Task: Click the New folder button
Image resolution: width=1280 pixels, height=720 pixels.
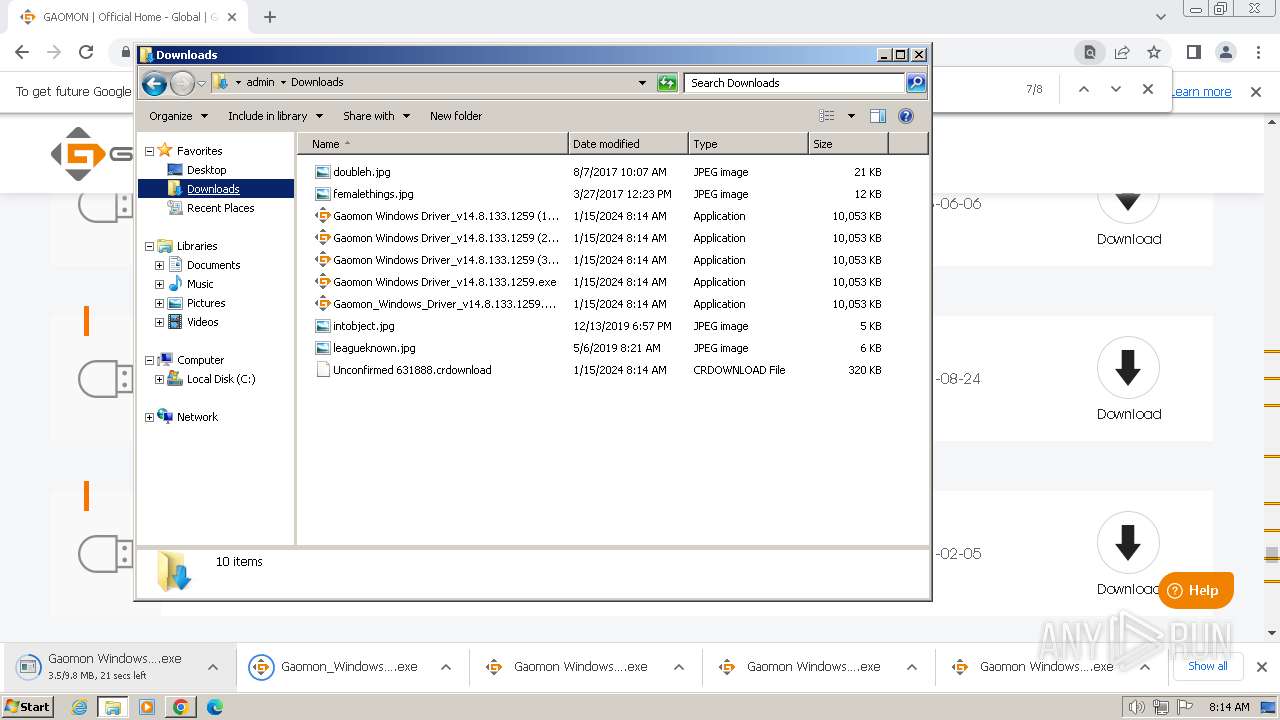Action: pyautogui.click(x=456, y=116)
